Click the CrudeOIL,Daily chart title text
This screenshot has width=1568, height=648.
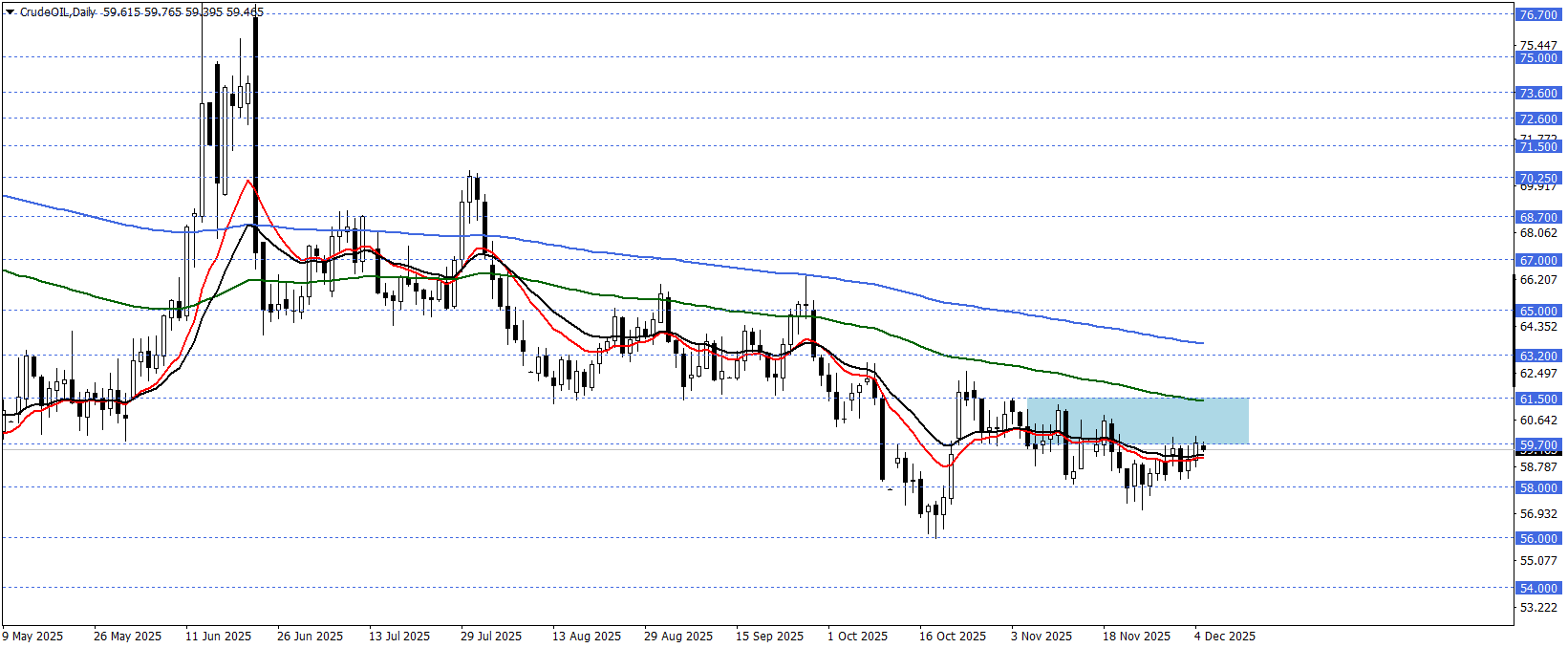(58, 12)
